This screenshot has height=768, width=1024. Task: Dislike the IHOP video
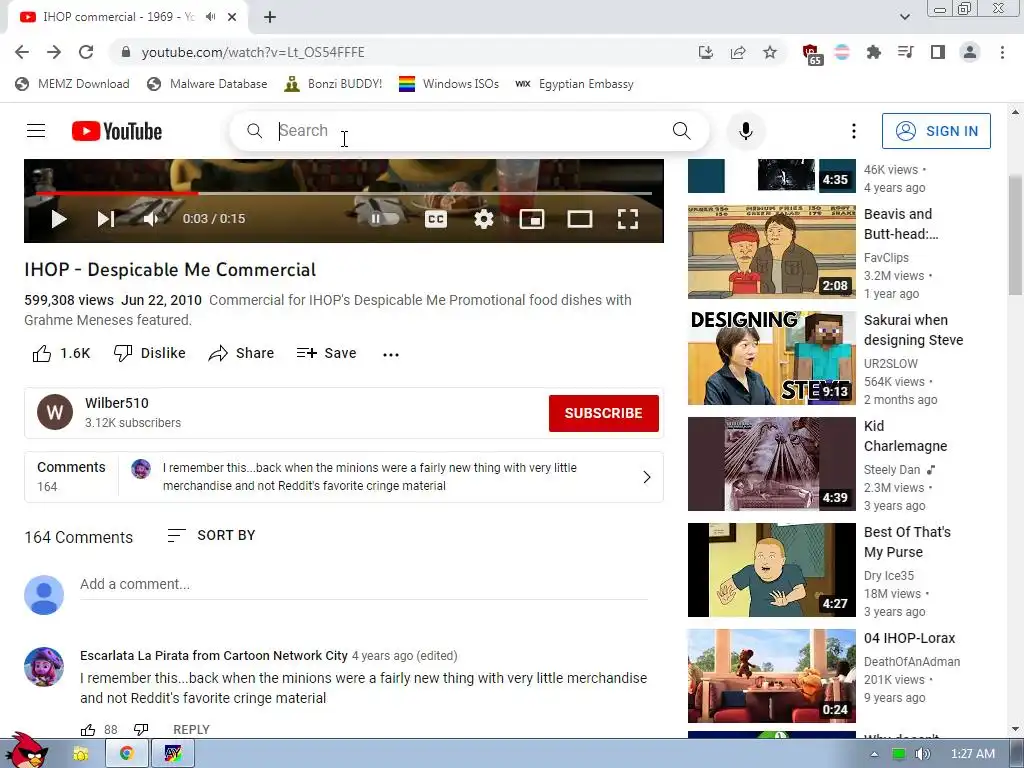click(x=150, y=353)
